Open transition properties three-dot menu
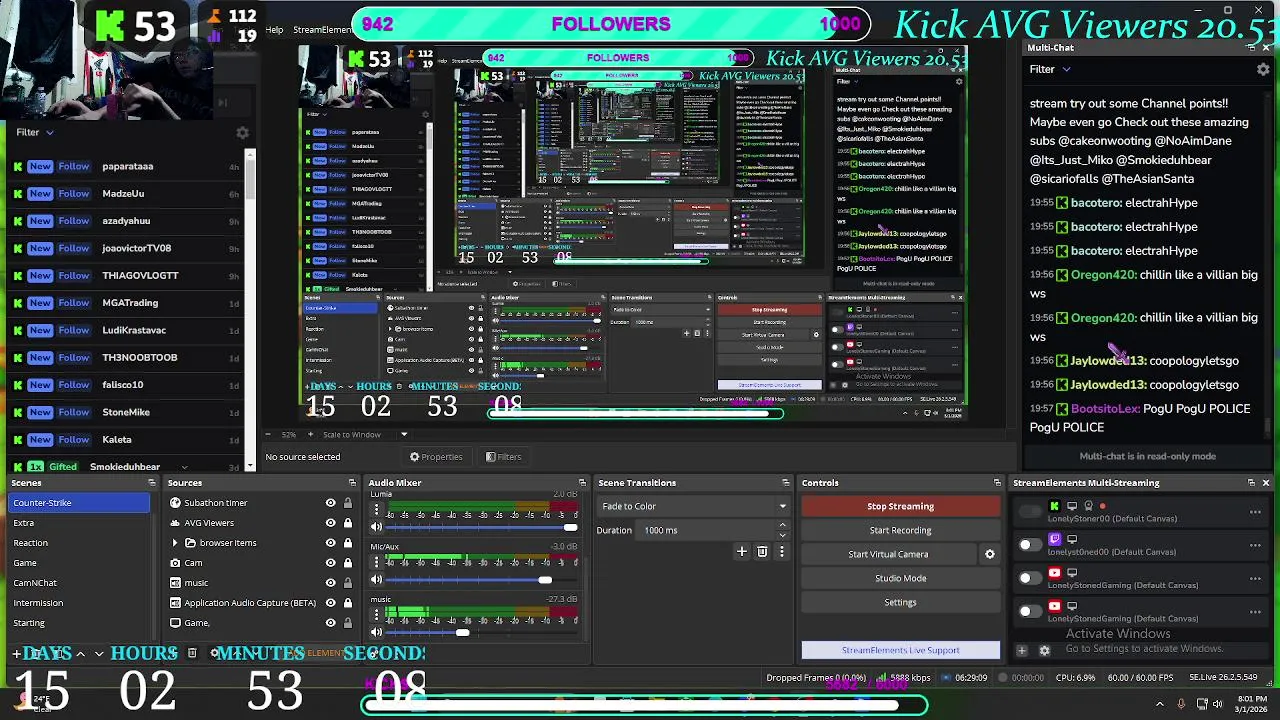 [x=781, y=551]
